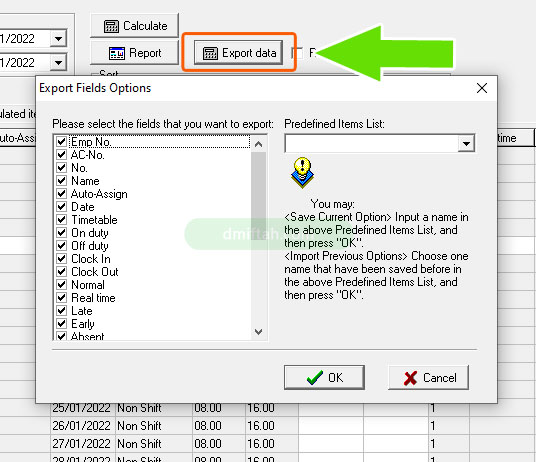The width and height of the screenshot is (536, 462).
Task: Uncheck the Clock In field
Action: (62, 258)
